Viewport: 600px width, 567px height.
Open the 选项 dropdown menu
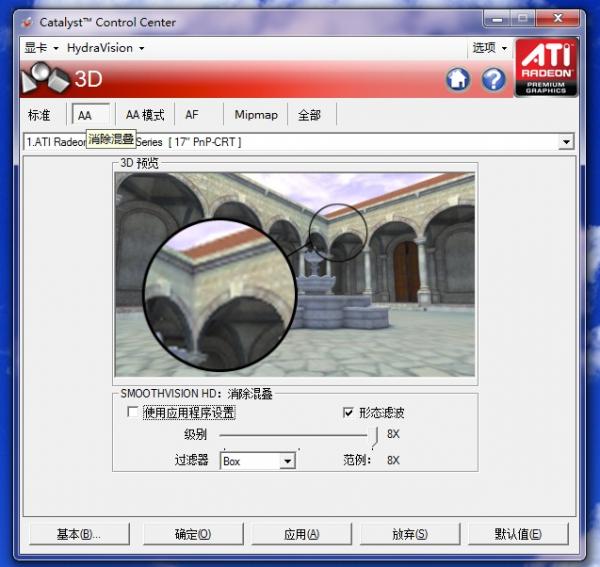(x=490, y=48)
